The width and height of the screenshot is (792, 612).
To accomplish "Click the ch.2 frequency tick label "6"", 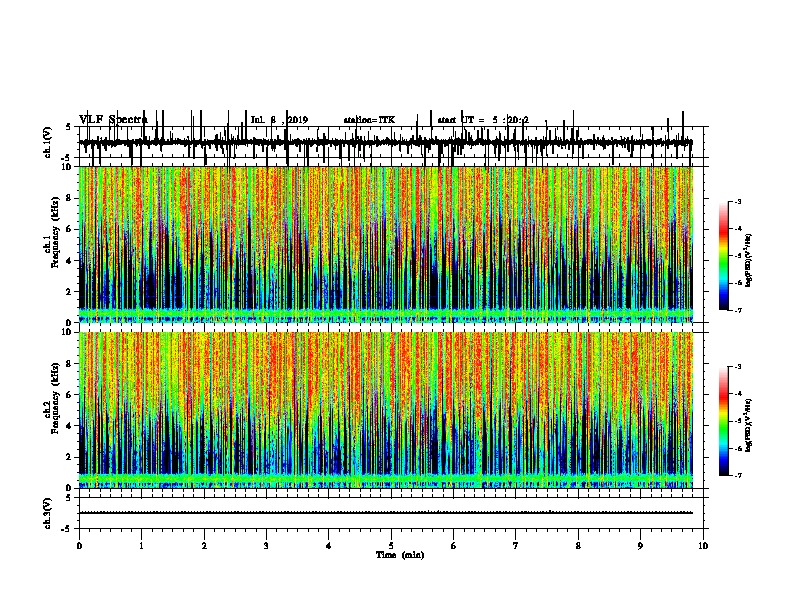I will tap(69, 395).
